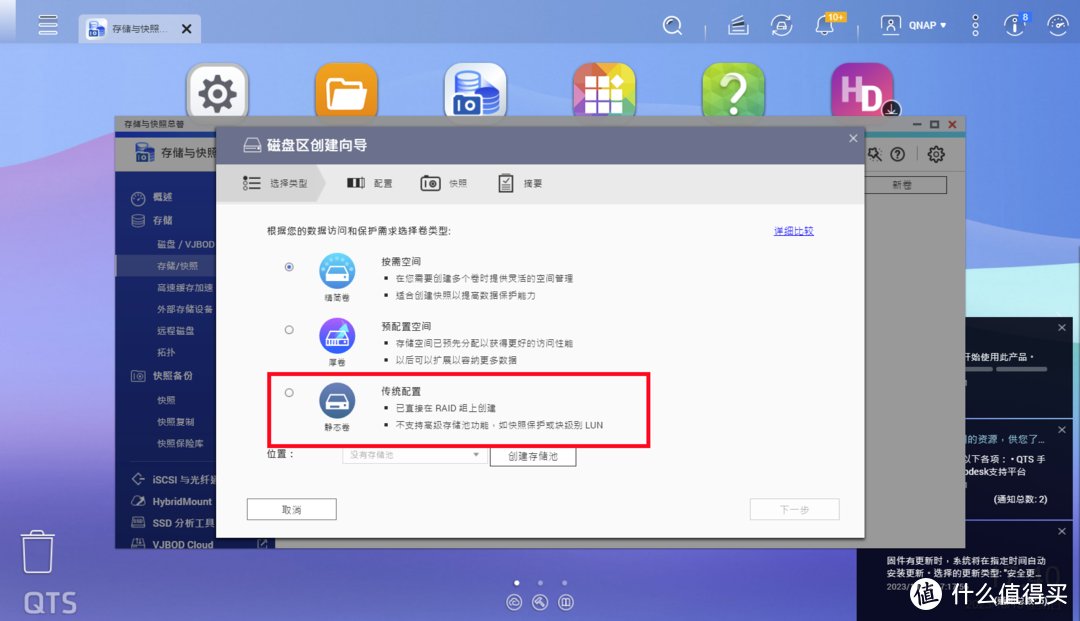Open 高速缓存加速 sidebar item
The width and height of the screenshot is (1080, 621).
tap(185, 288)
